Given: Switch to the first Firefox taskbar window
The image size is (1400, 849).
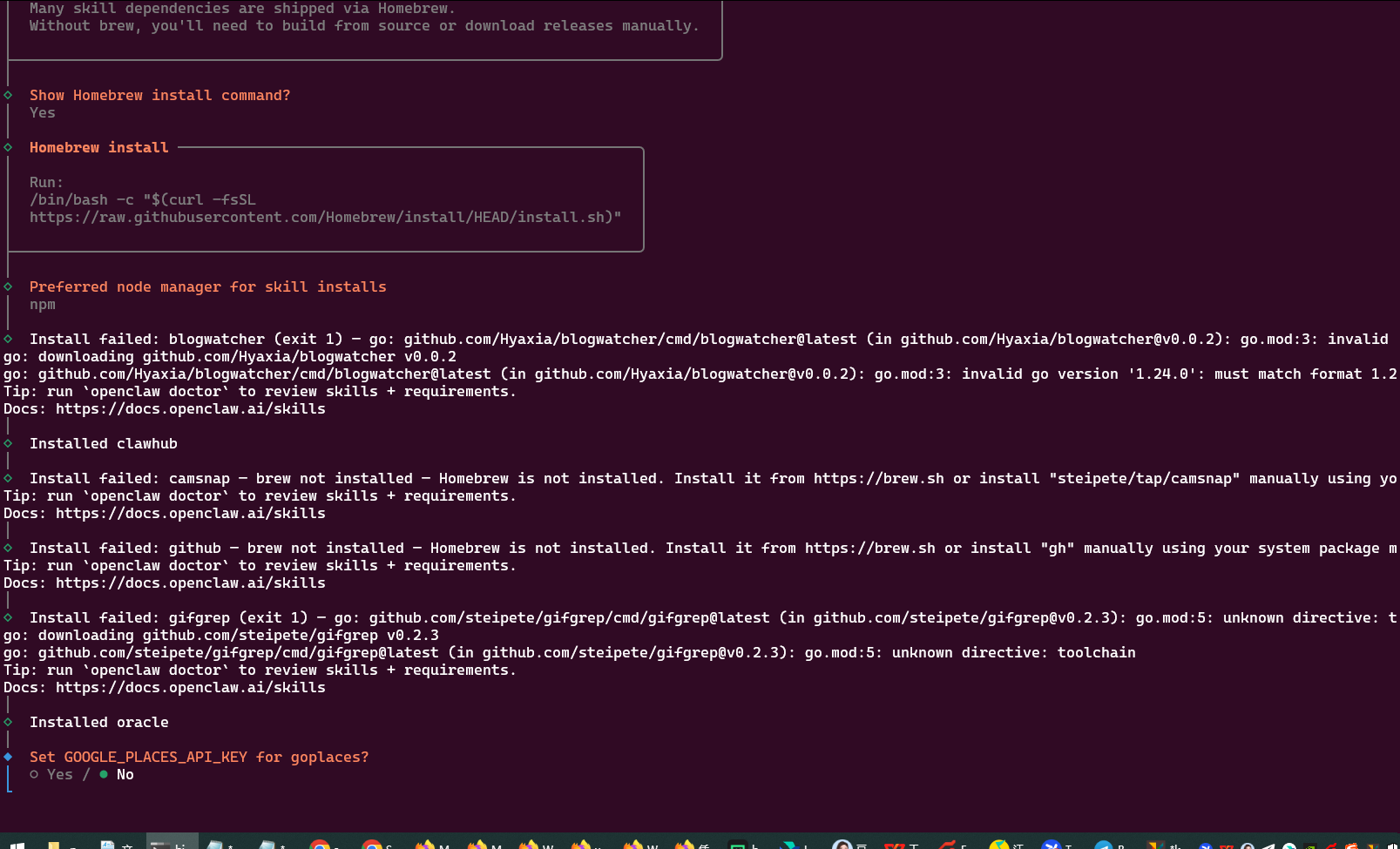Looking at the screenshot, I should click(425, 845).
